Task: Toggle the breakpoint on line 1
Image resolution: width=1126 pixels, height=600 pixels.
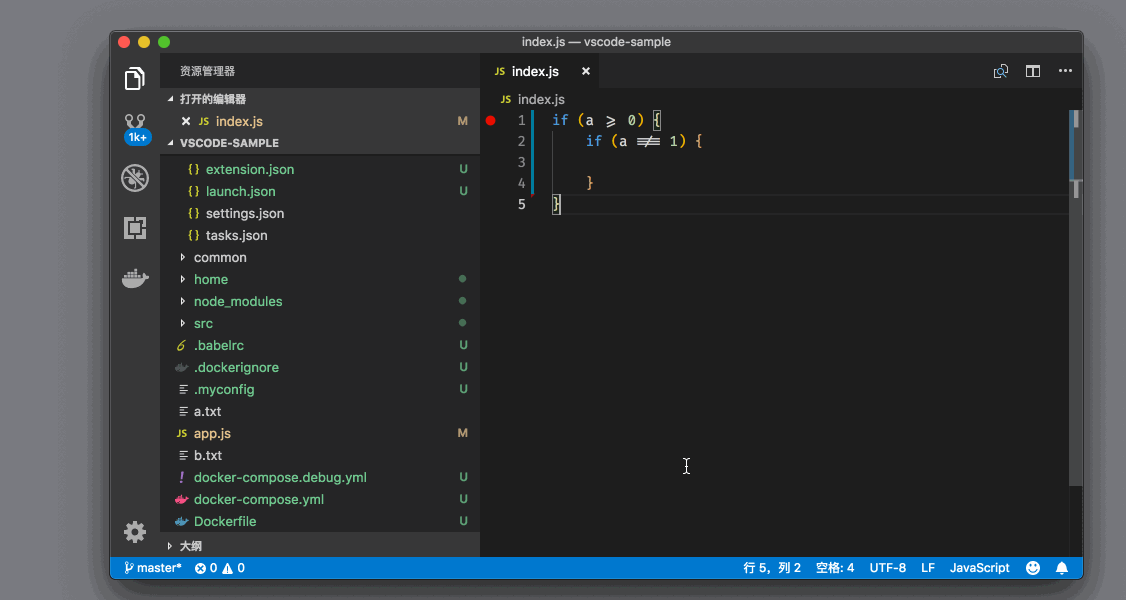Action: [x=491, y=120]
